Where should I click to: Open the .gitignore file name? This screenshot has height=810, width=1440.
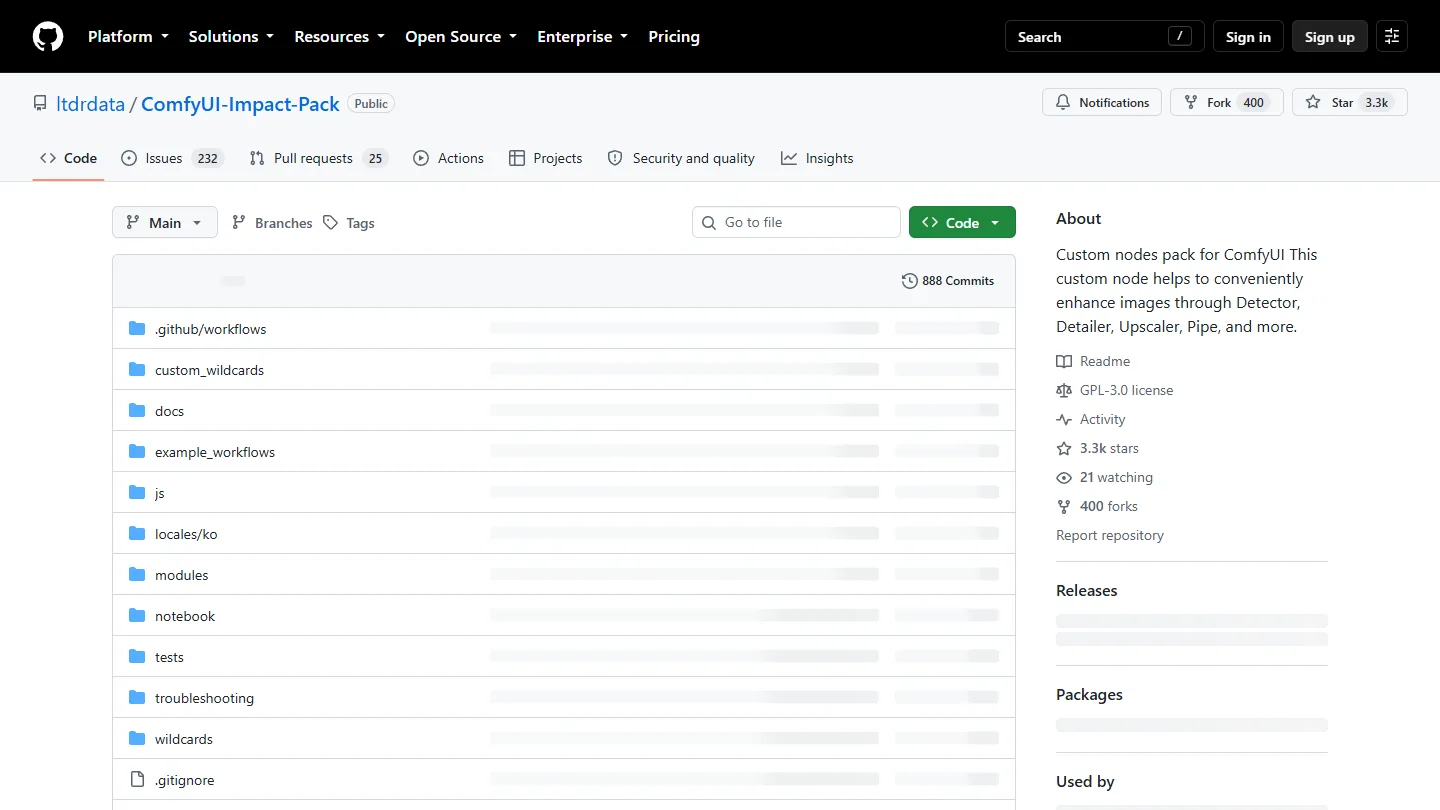click(x=185, y=780)
